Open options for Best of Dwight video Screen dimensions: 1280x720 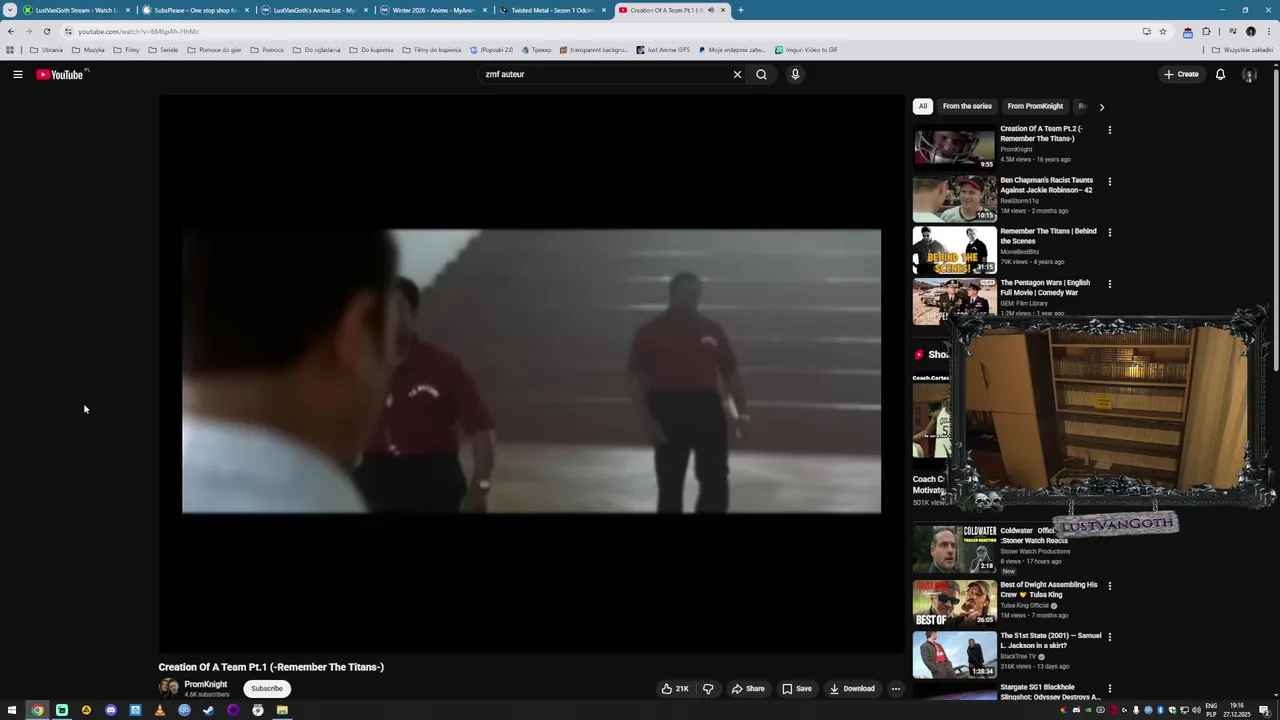tap(1109, 586)
